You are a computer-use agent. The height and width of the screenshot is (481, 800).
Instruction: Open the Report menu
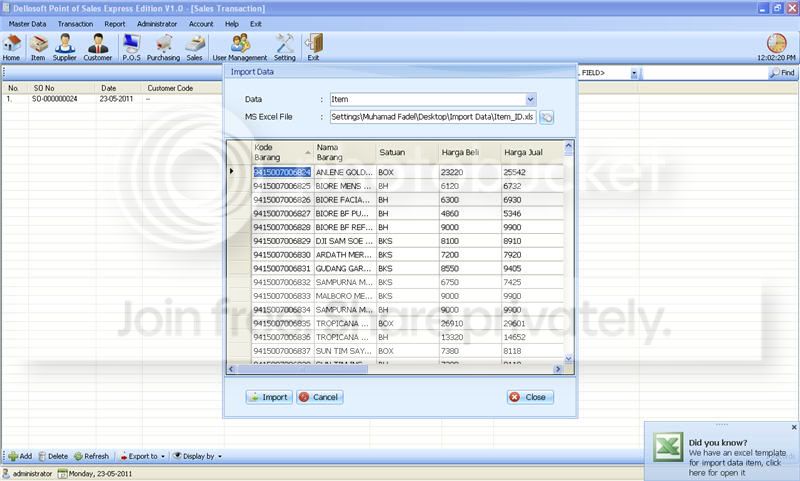click(114, 24)
